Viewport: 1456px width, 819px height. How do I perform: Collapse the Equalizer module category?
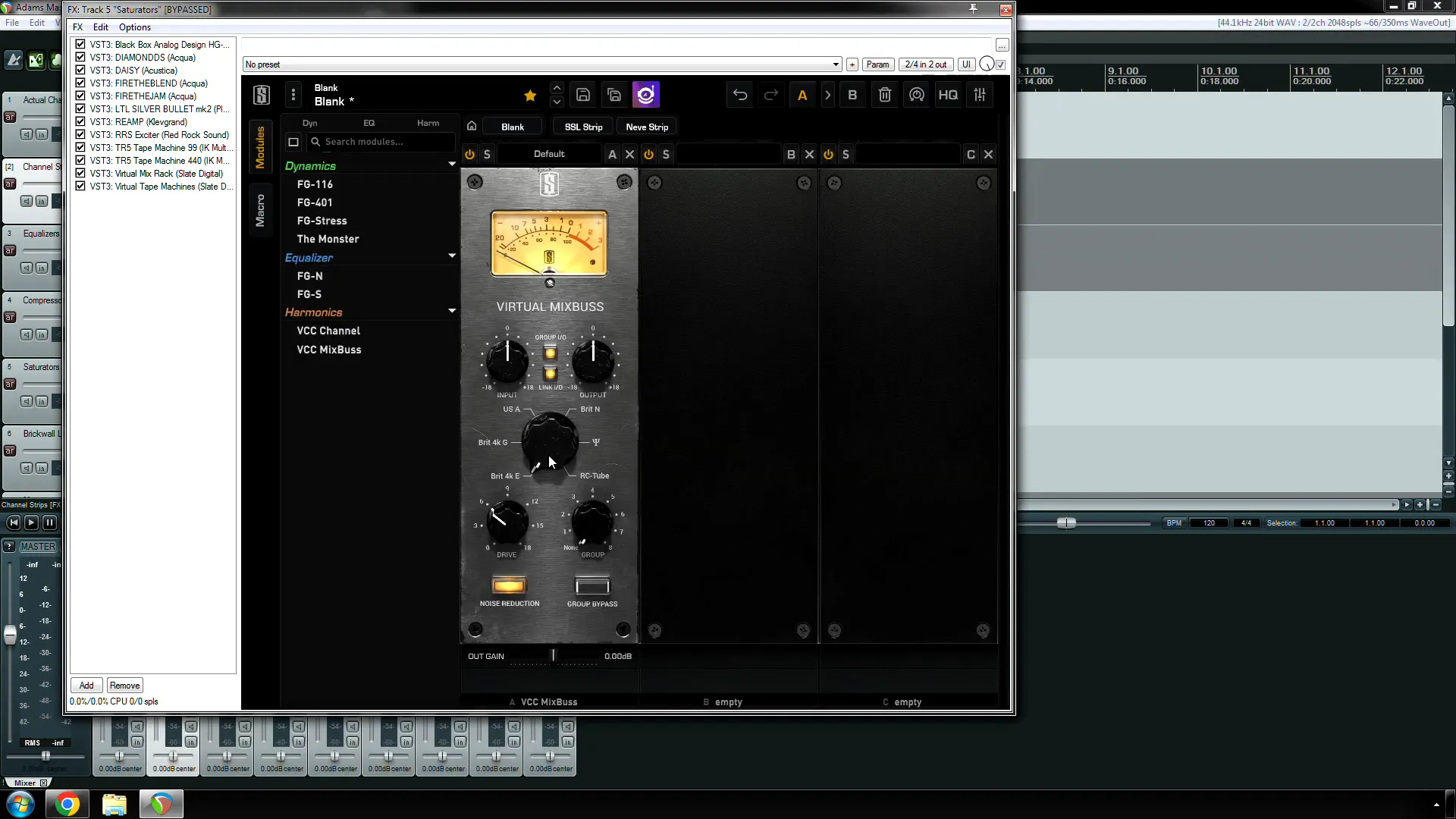pyautogui.click(x=452, y=256)
